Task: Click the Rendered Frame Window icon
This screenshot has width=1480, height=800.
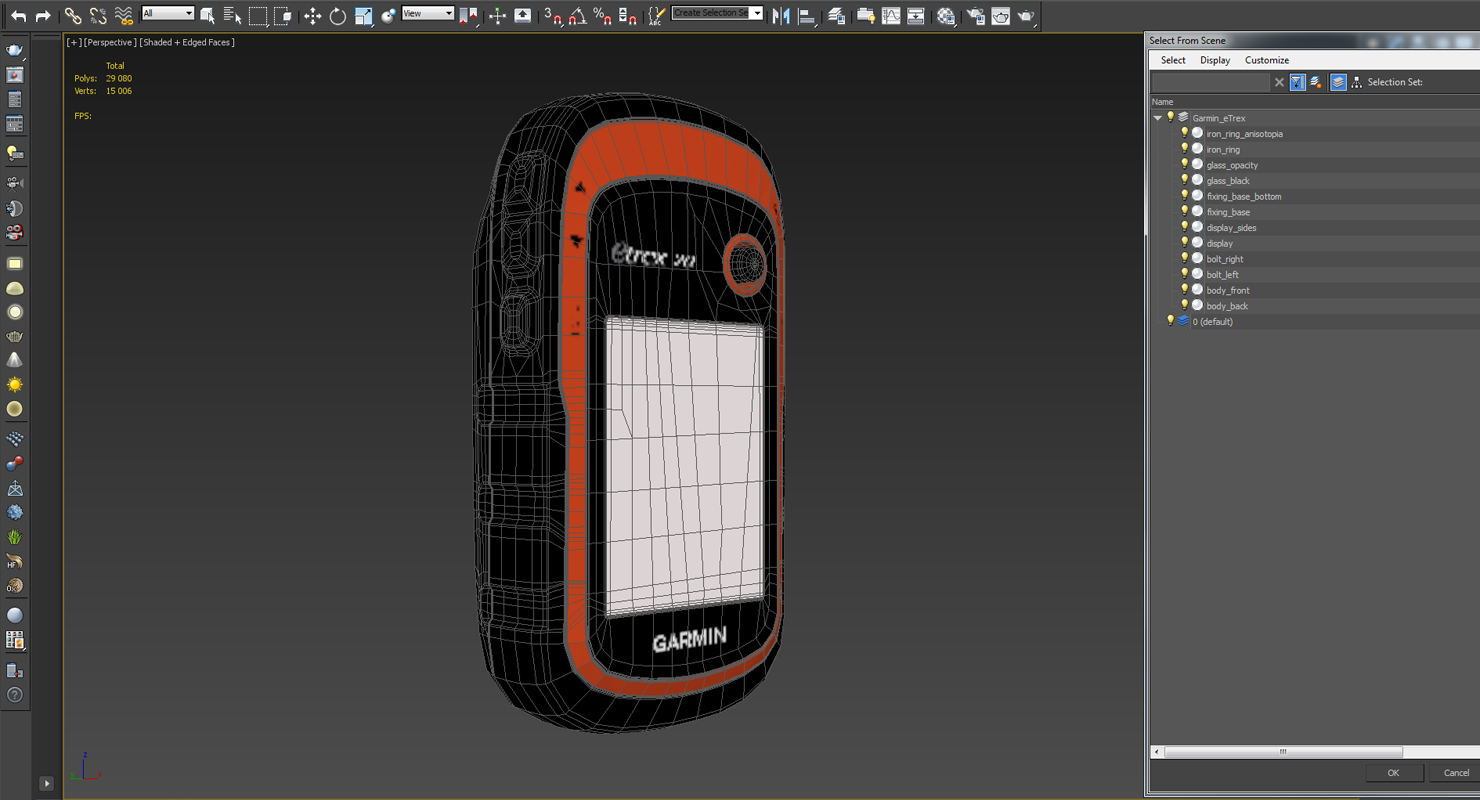Action: (x=1000, y=16)
